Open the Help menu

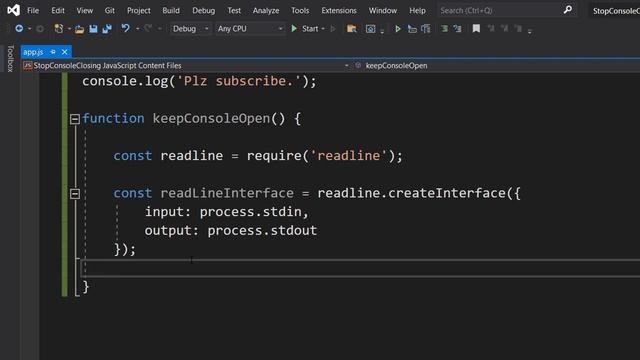tap(417, 11)
